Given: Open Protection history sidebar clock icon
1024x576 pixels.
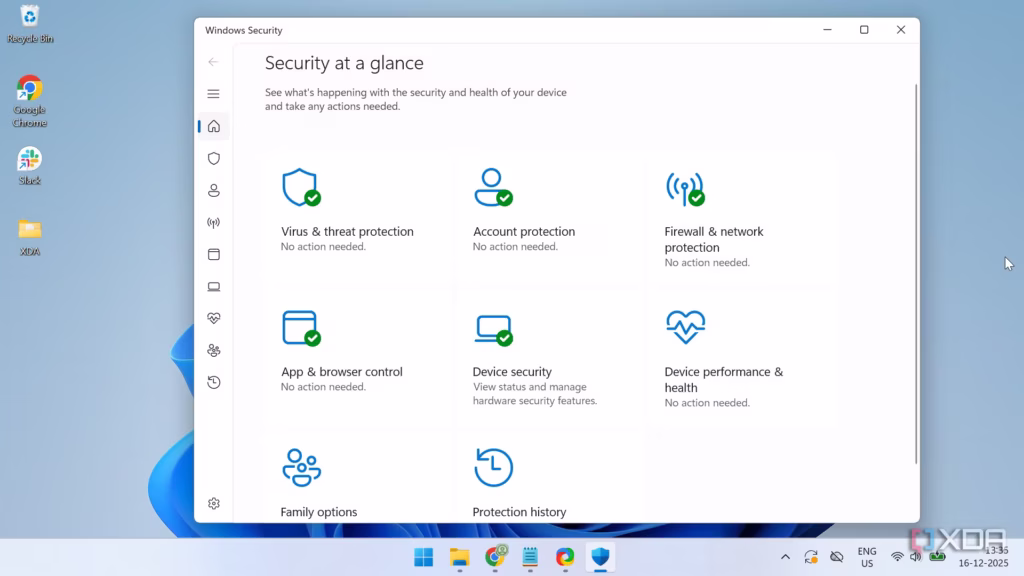Looking at the screenshot, I should tap(214, 383).
